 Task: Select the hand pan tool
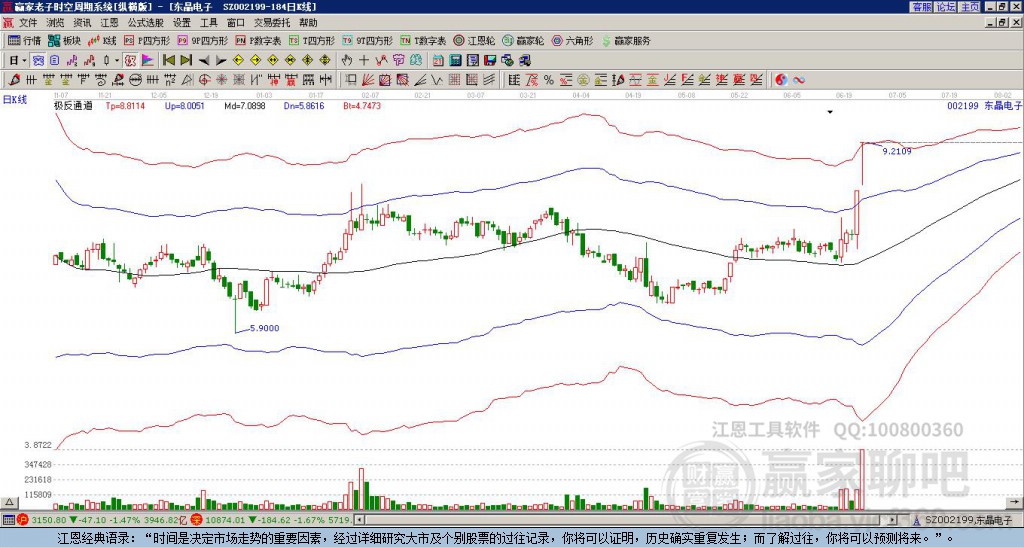(347, 60)
